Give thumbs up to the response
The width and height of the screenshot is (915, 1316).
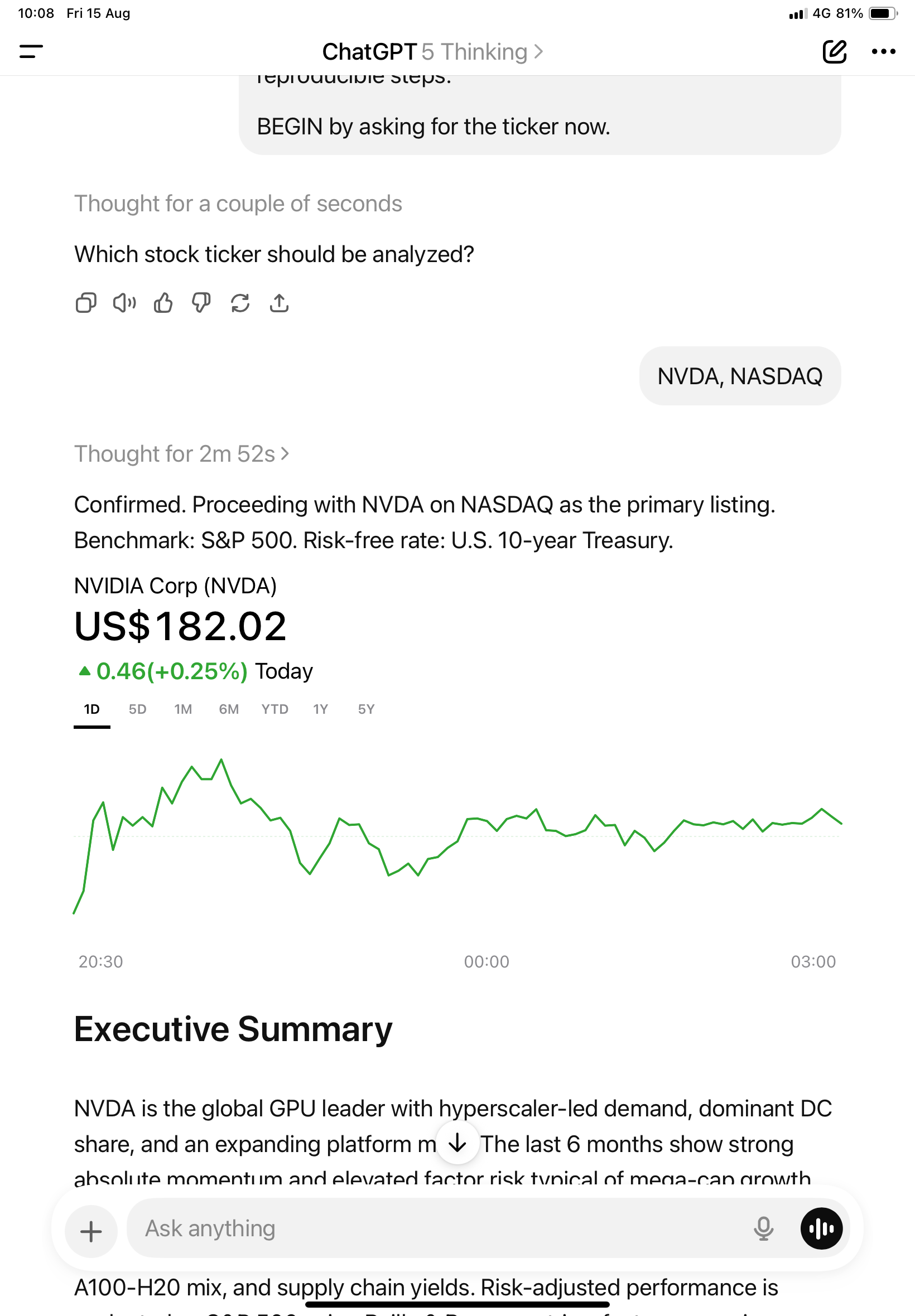click(163, 302)
